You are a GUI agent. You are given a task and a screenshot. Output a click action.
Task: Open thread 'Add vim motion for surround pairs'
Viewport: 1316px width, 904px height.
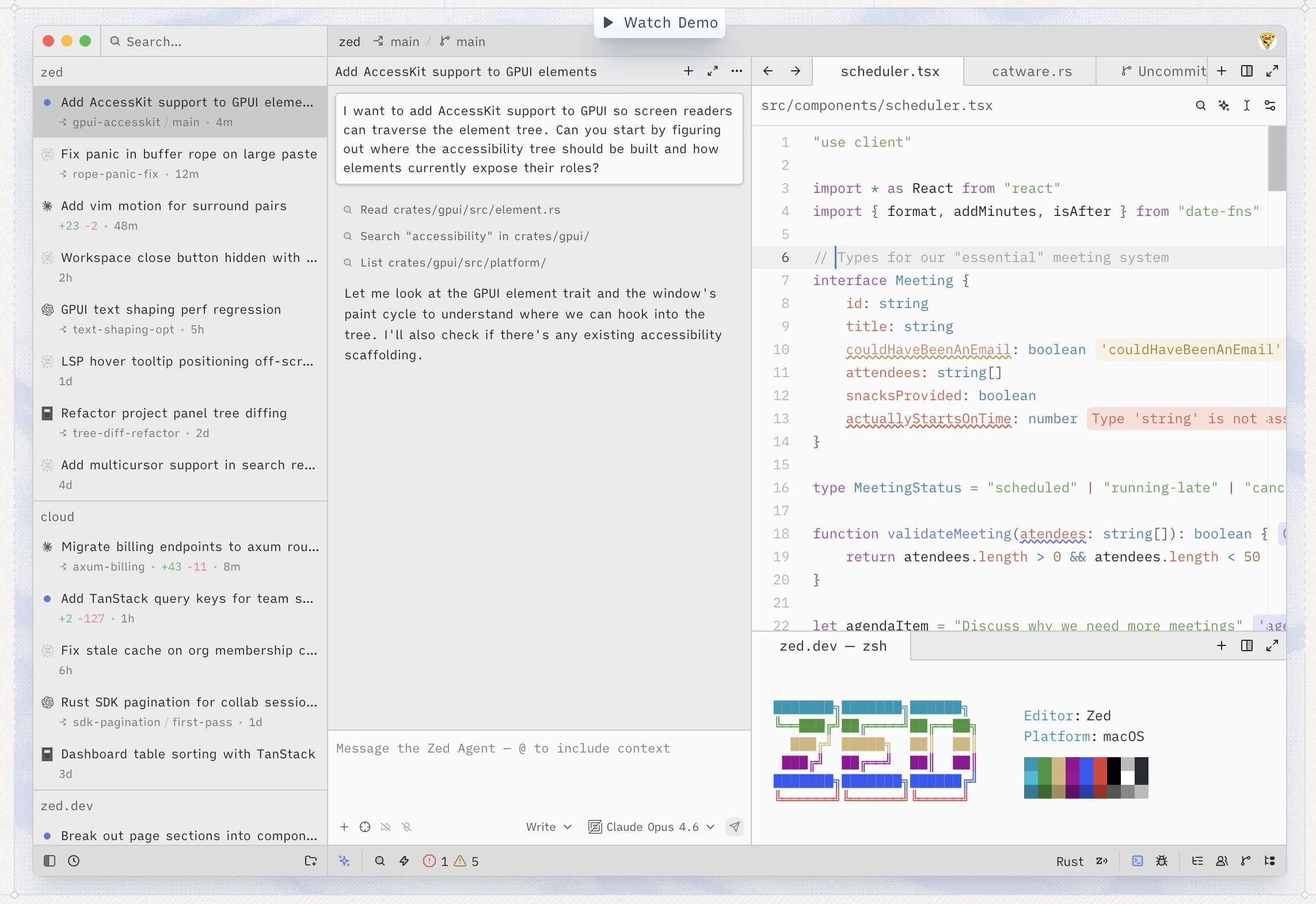[x=180, y=215]
